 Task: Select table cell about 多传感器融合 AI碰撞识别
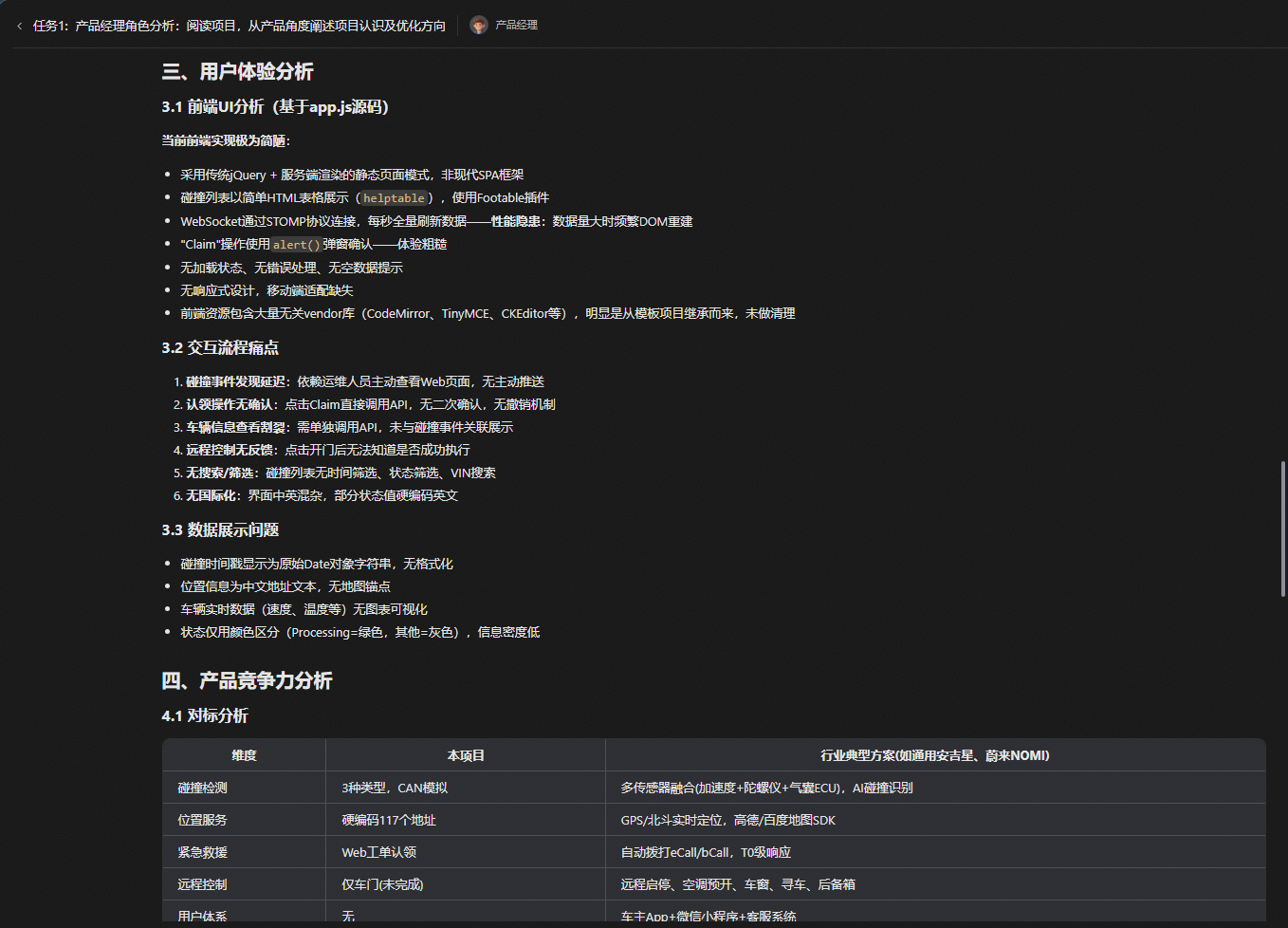(935, 788)
